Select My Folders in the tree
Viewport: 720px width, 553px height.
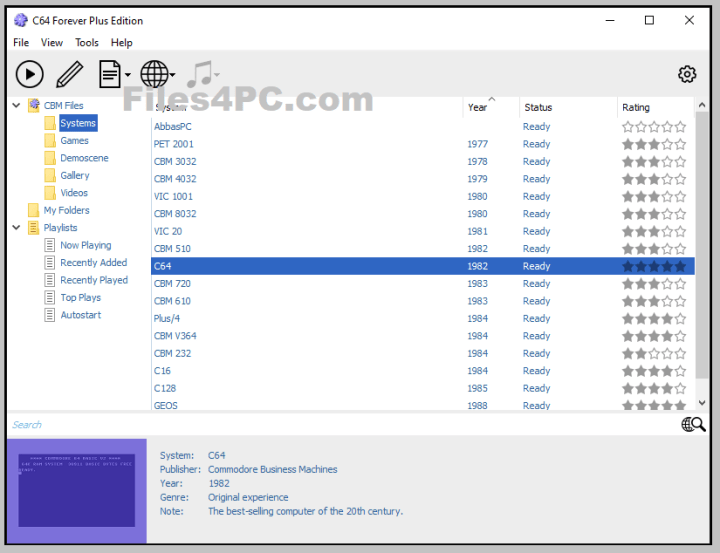click(67, 210)
